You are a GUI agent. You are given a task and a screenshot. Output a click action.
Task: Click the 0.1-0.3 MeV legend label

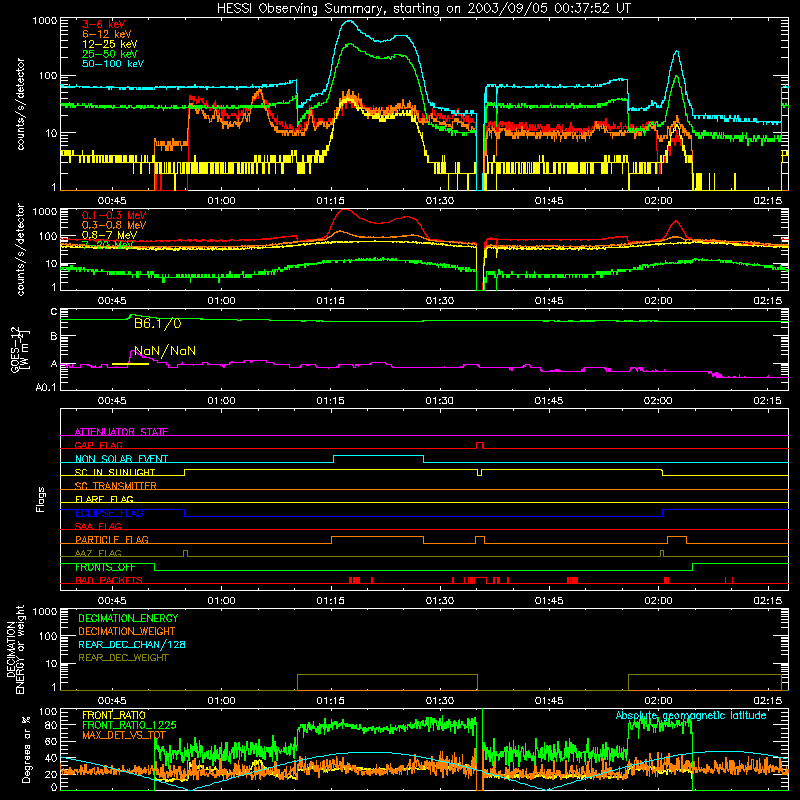[x=113, y=215]
